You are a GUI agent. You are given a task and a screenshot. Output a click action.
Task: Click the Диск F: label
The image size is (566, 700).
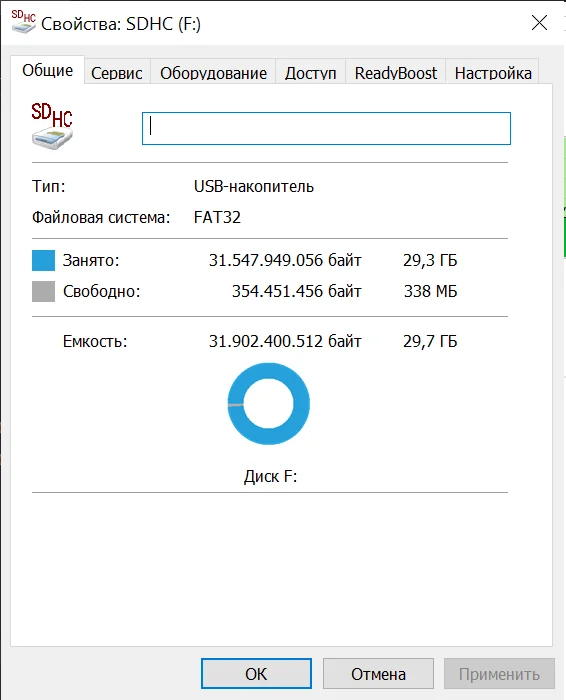tap(271, 476)
